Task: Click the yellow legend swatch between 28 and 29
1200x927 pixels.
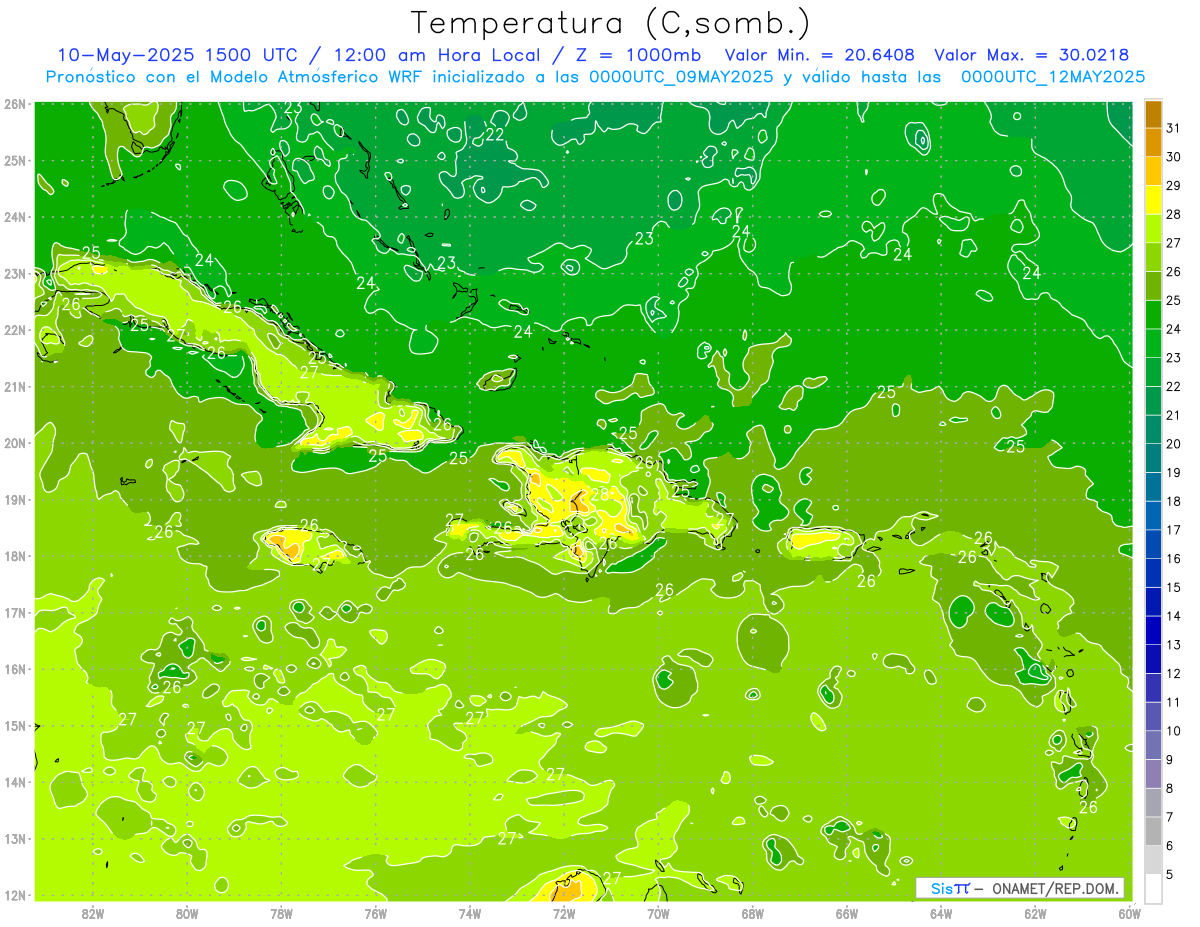Action: [x=1153, y=200]
